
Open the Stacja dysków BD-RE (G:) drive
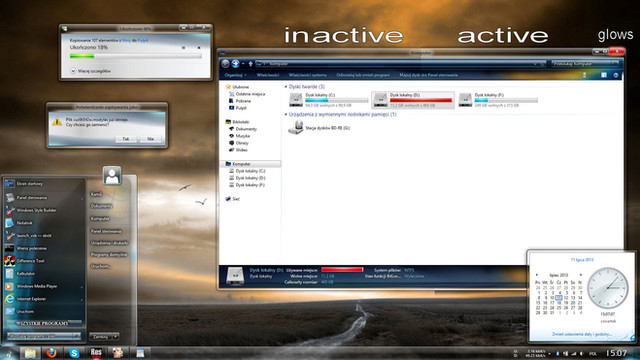[319, 128]
